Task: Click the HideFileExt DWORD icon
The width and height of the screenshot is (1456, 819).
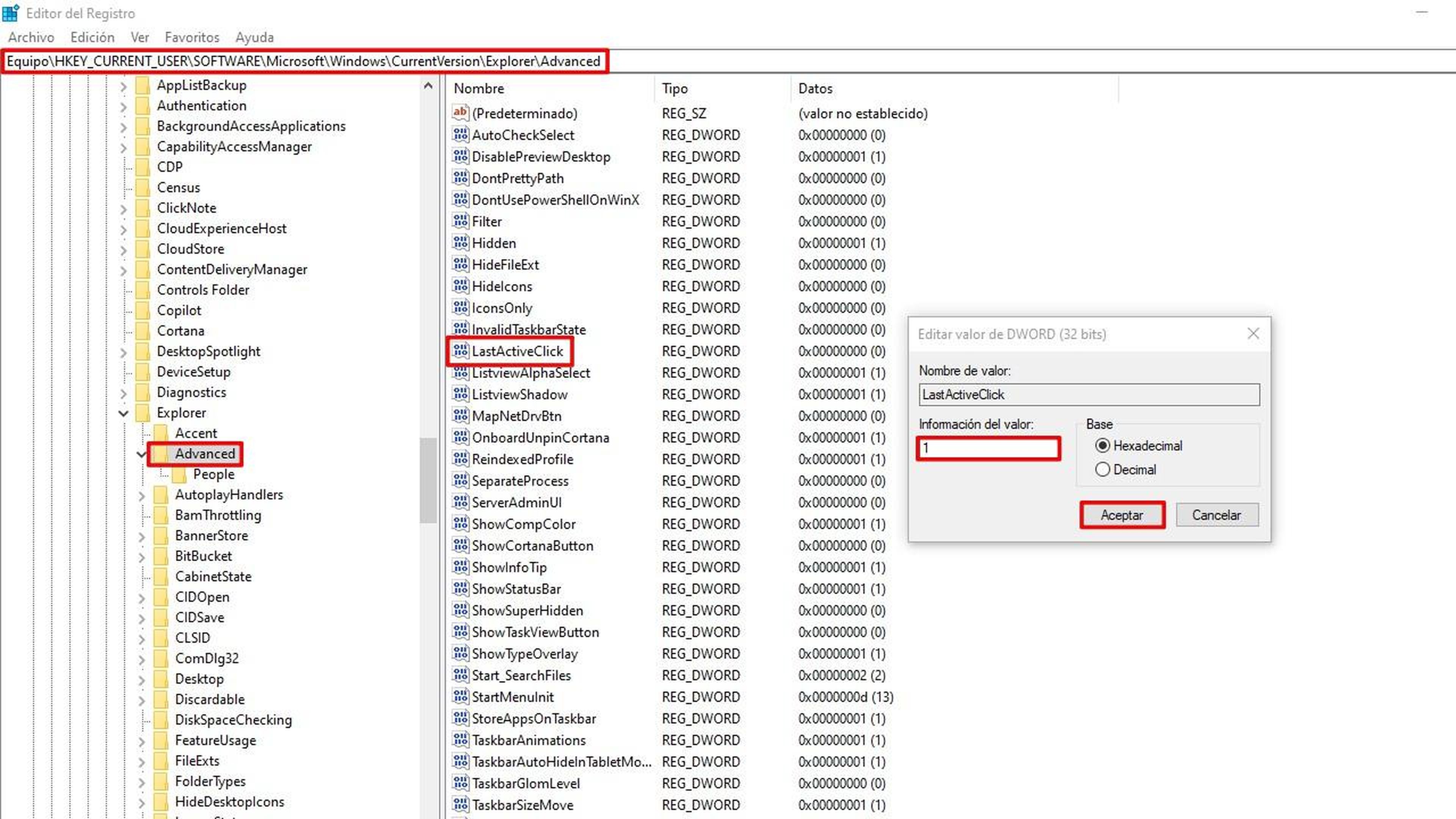Action: point(460,265)
